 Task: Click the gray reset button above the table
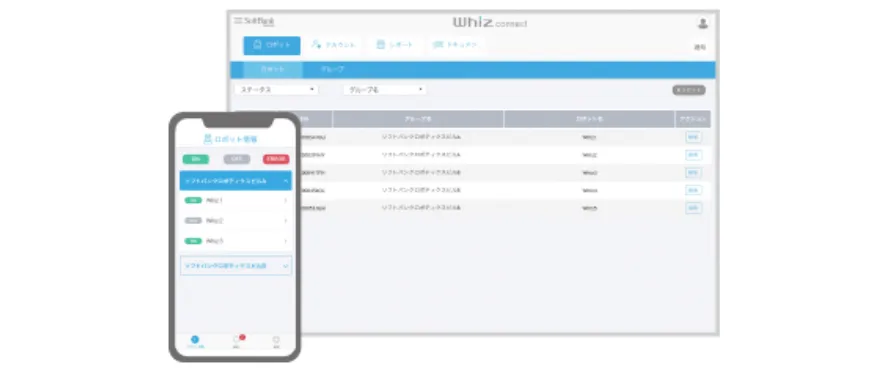(689, 90)
